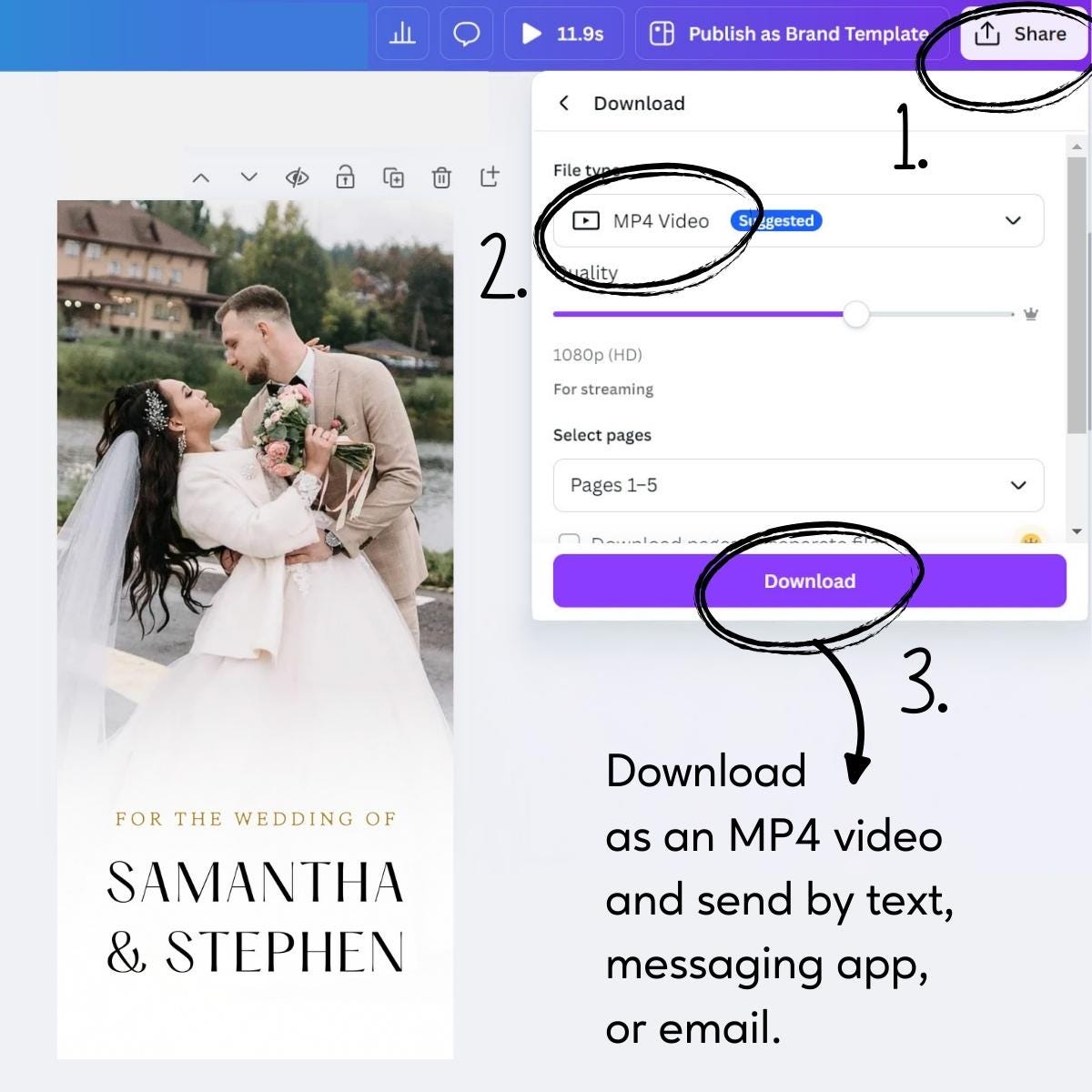Open the comments panel
This screenshot has height=1092, width=1092.
point(466,34)
